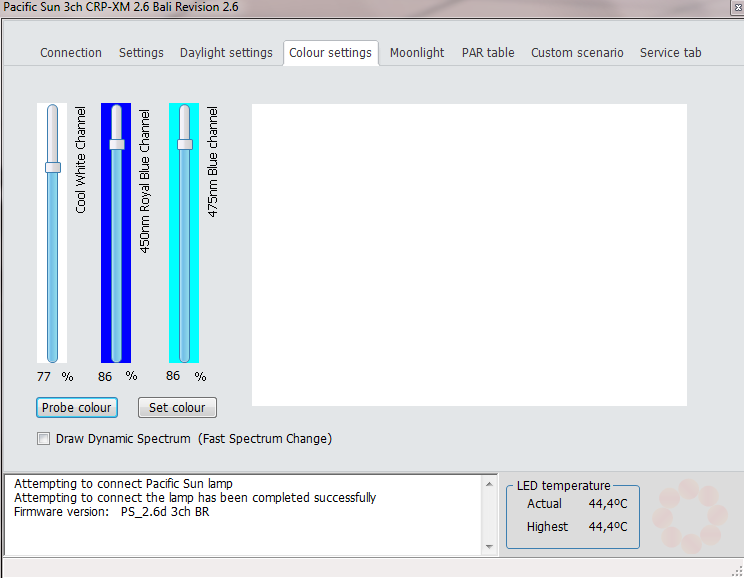Go to the Moonlight tab
This screenshot has width=744, height=578.
tap(417, 53)
